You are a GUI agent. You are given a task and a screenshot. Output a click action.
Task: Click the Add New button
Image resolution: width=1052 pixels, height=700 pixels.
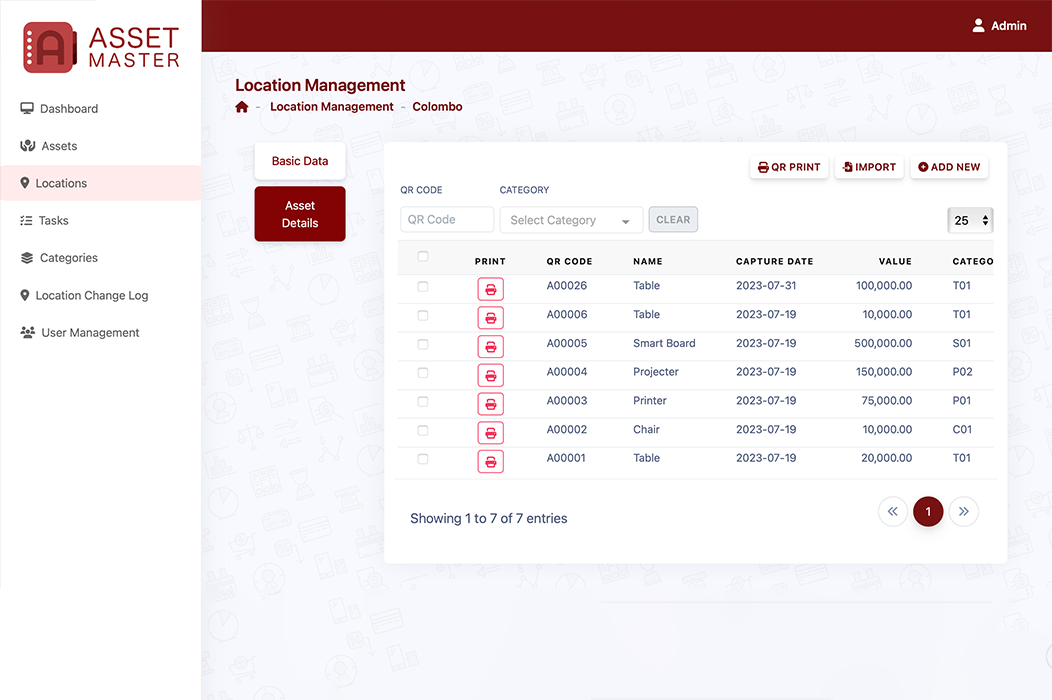tap(949, 167)
